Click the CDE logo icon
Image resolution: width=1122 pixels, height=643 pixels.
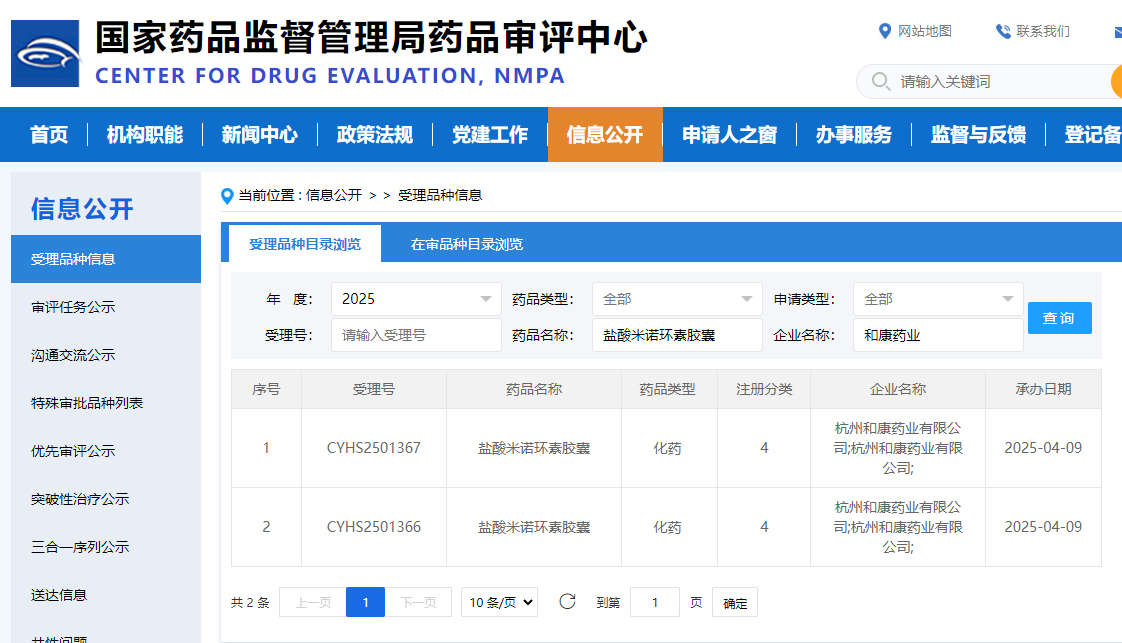pos(45,53)
